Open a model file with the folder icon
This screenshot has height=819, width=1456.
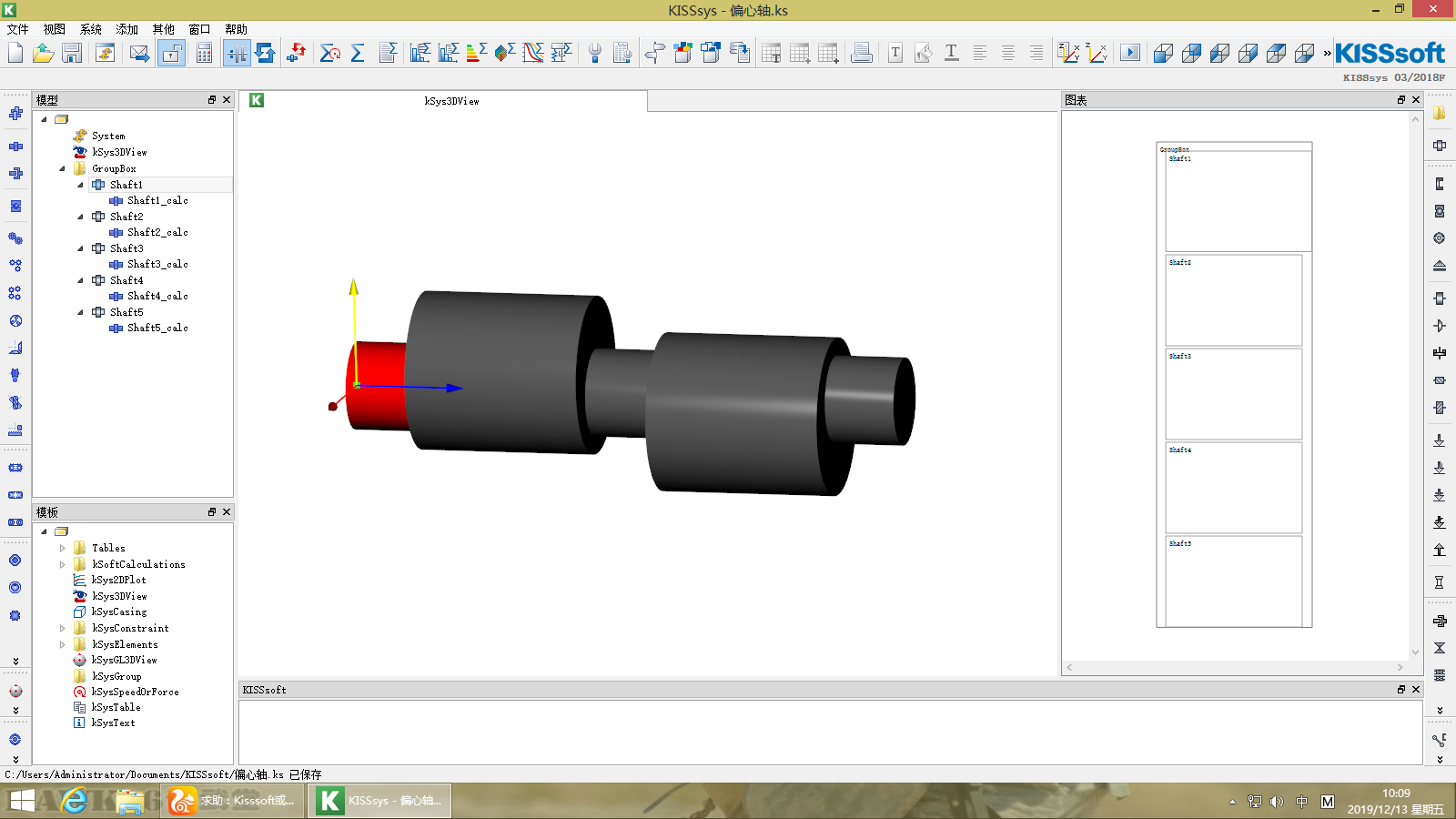pyautogui.click(x=43, y=53)
